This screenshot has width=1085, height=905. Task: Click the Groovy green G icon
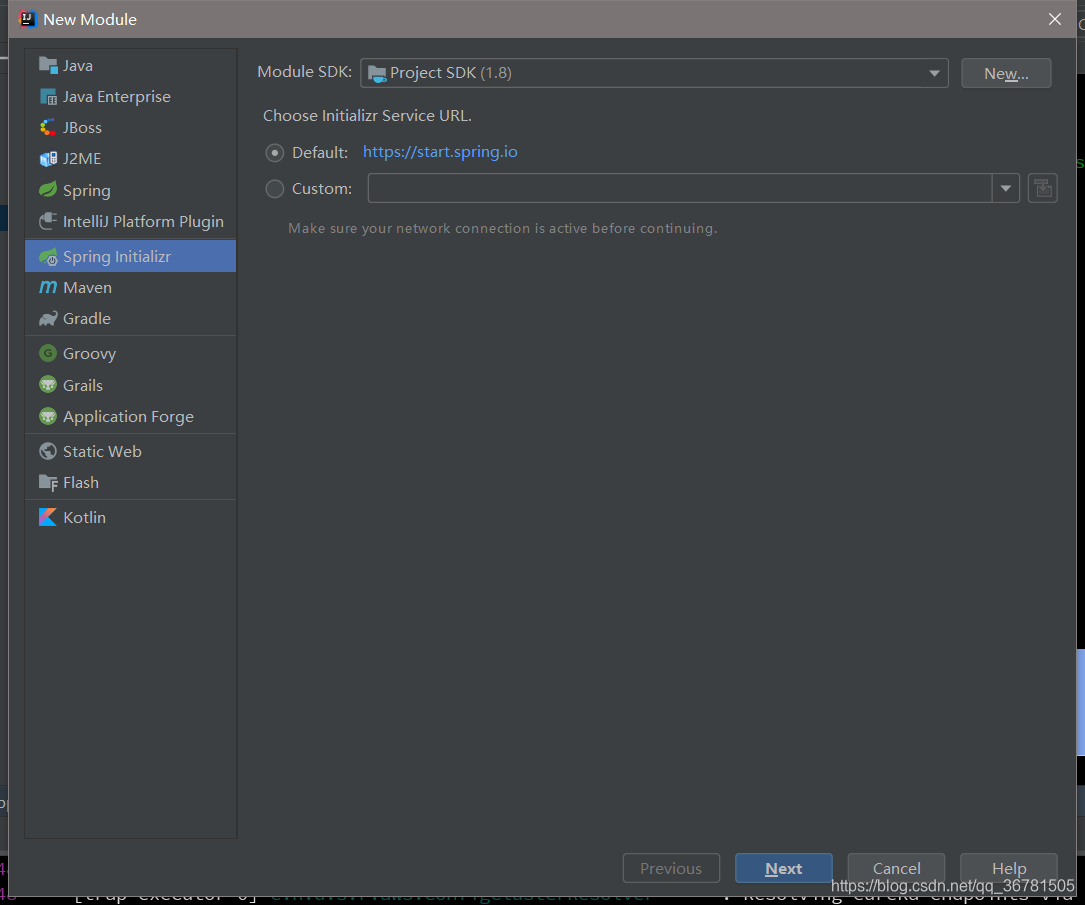pos(48,354)
